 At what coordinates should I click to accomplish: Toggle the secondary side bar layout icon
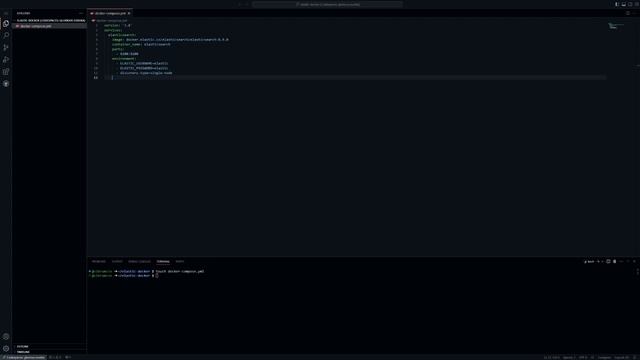630,4
